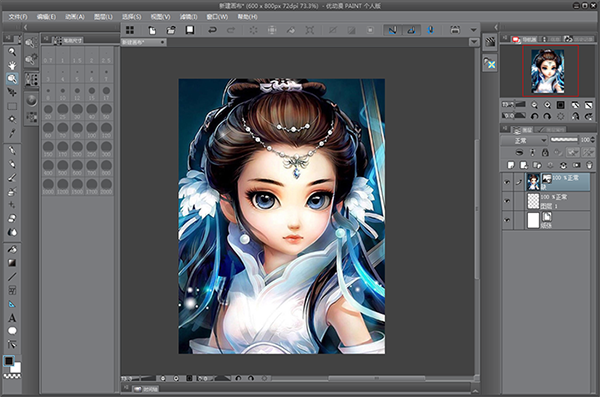Choose brush size 20 preset
Viewport: 600px width, 397px height.
(x=48, y=111)
